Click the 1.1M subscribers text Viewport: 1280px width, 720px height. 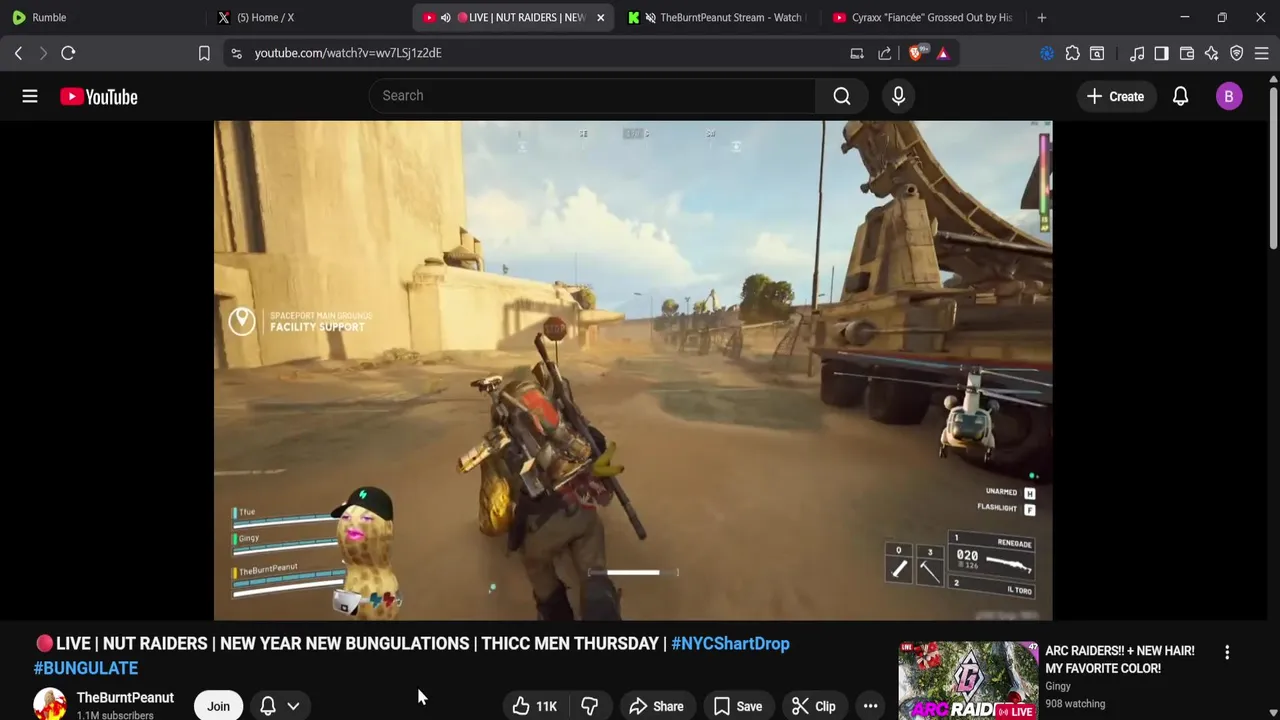[x=115, y=715]
